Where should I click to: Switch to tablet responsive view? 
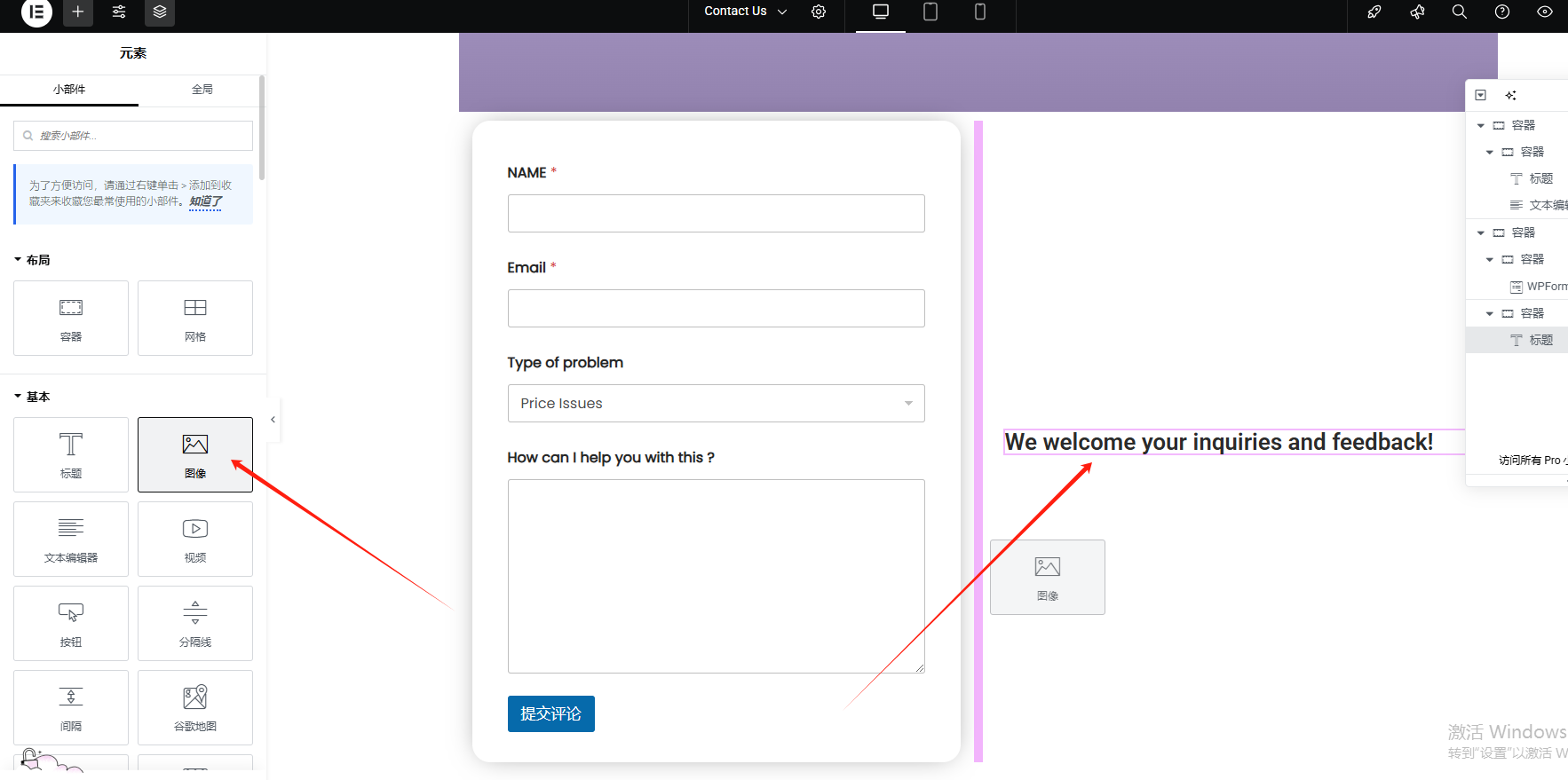pyautogui.click(x=931, y=12)
